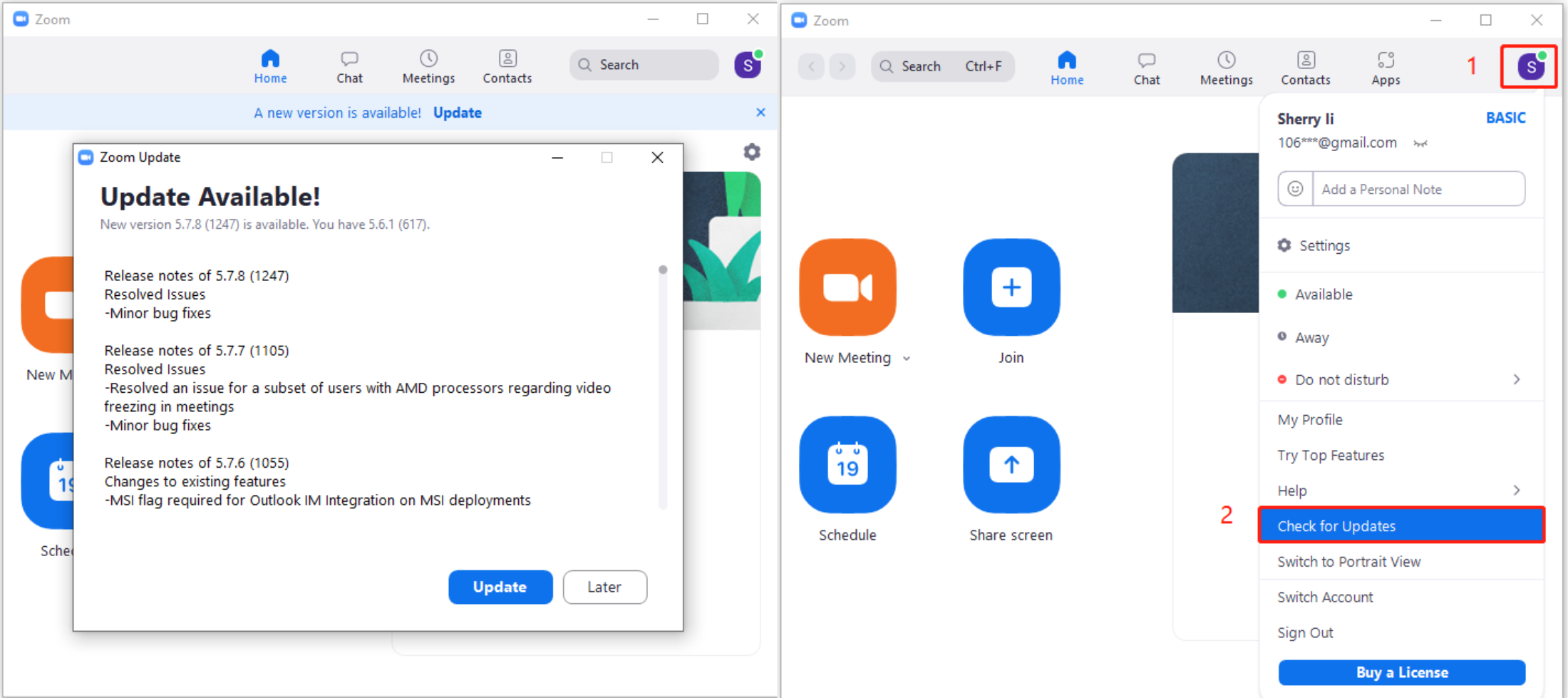The width and height of the screenshot is (1568, 698).
Task: Click Switch Account menu item
Action: [1401, 597]
